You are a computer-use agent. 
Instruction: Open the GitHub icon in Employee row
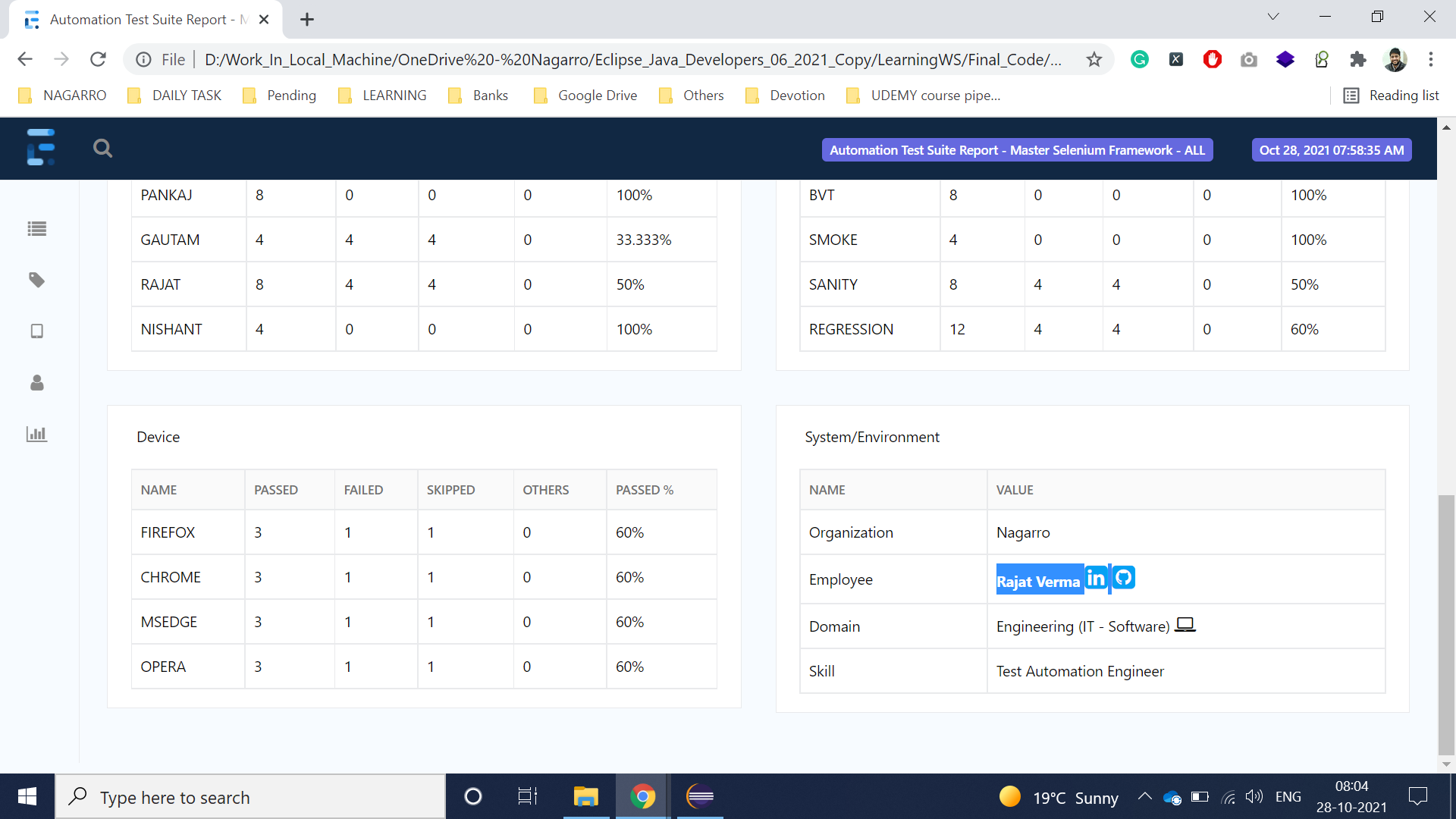coord(1124,578)
